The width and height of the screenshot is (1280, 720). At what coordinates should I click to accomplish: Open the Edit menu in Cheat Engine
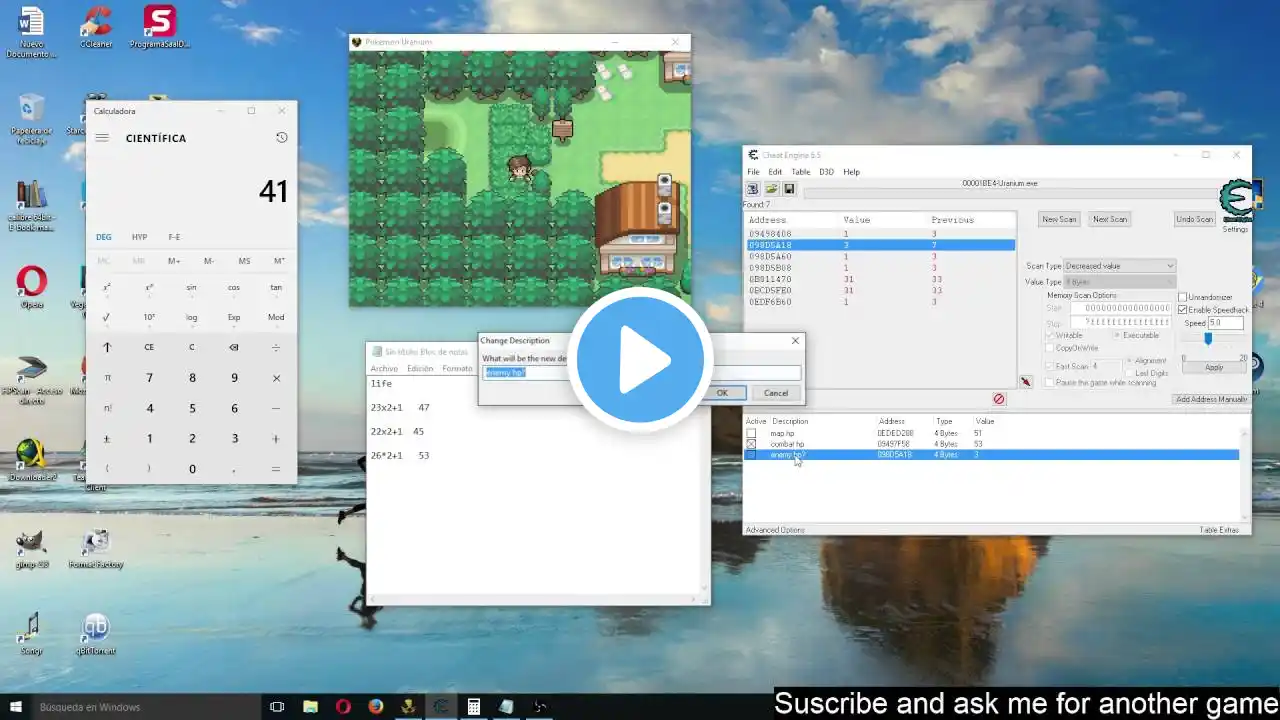click(775, 172)
